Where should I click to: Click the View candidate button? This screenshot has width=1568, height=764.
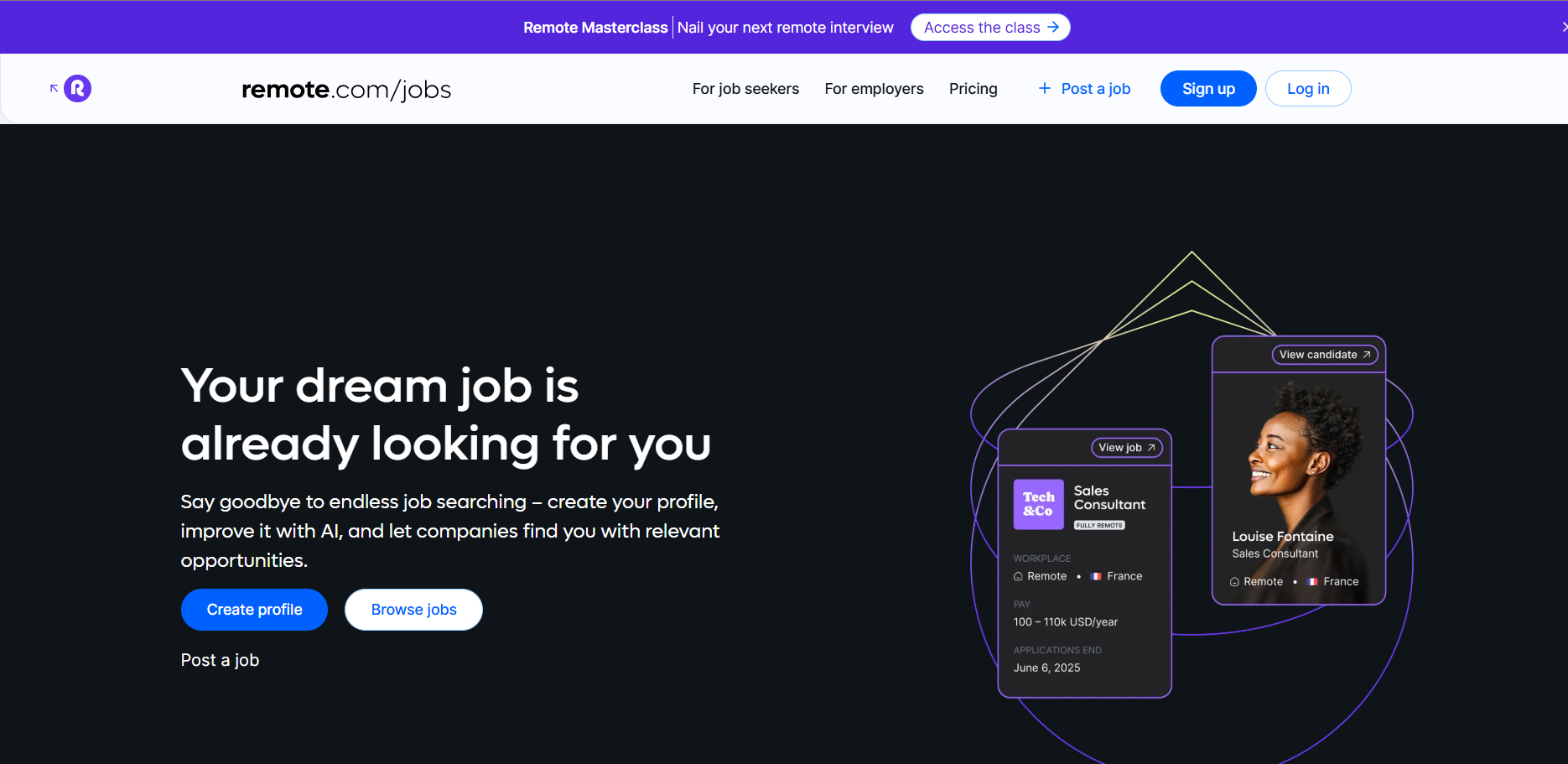(1325, 355)
